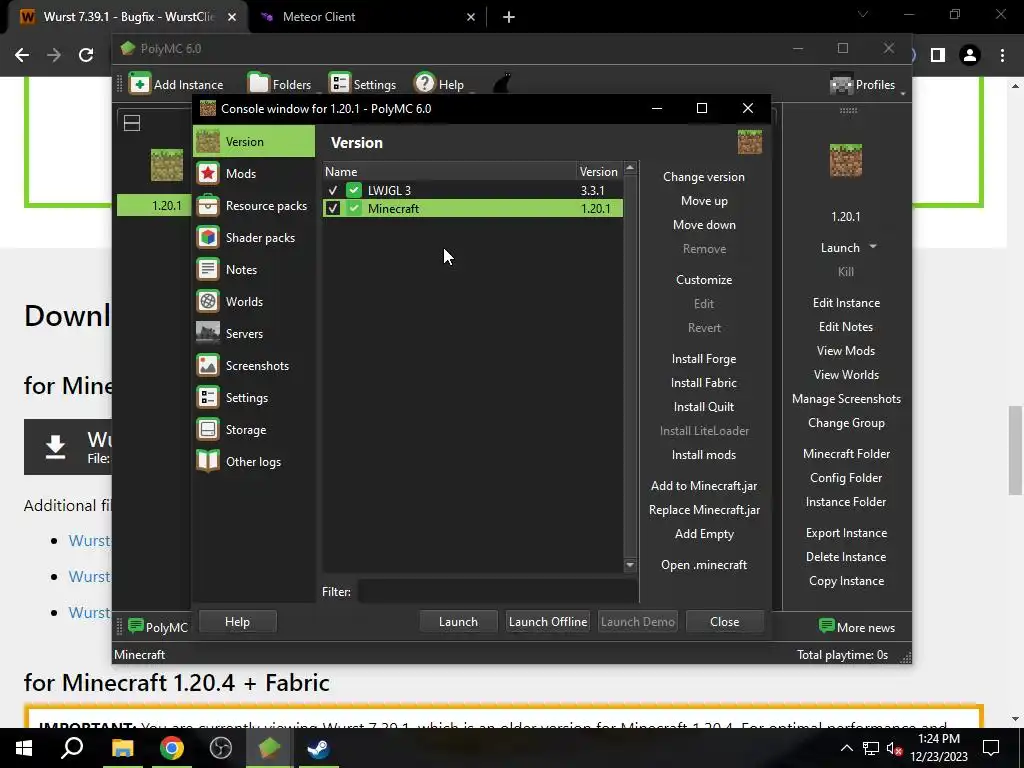
Task: Focus the Filter input field
Action: click(498, 592)
